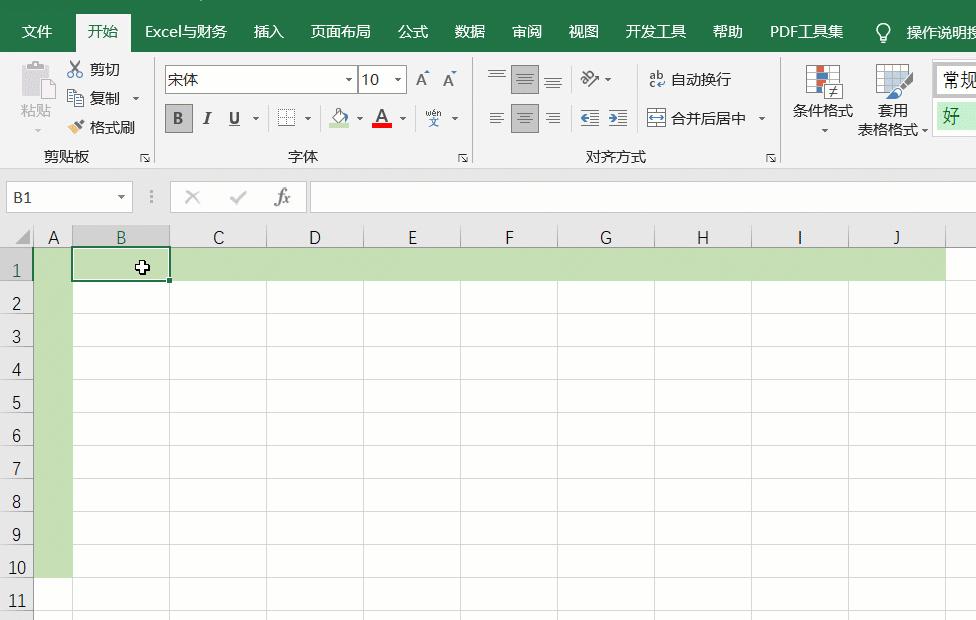Open Conditional Formatting (条件格式)
This screenshot has height=620, width=976.
click(822, 98)
